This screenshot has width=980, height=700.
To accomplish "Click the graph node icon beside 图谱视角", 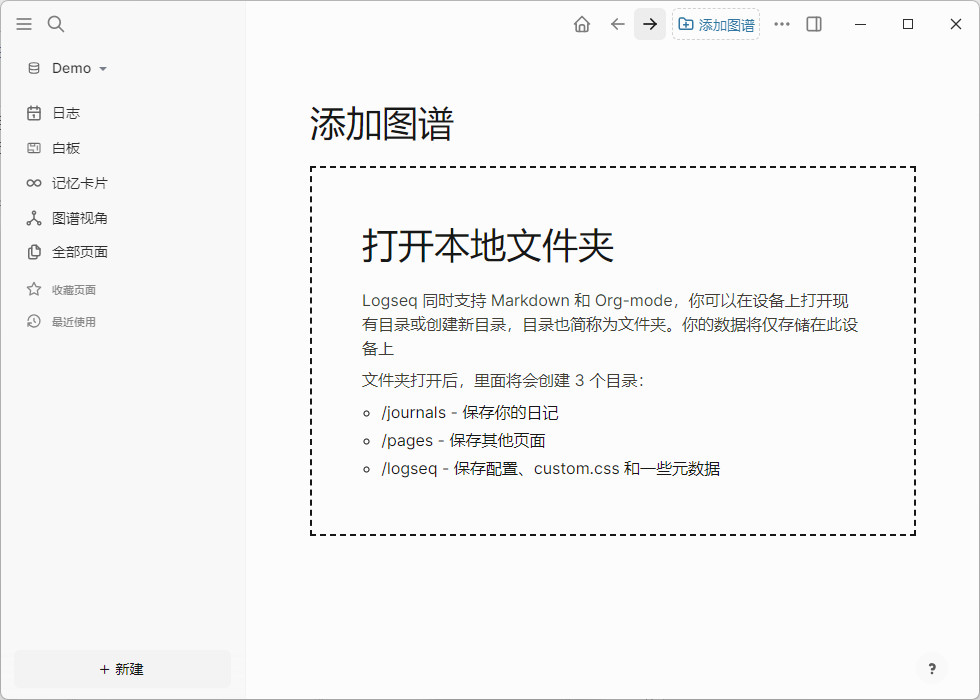I will [x=34, y=218].
